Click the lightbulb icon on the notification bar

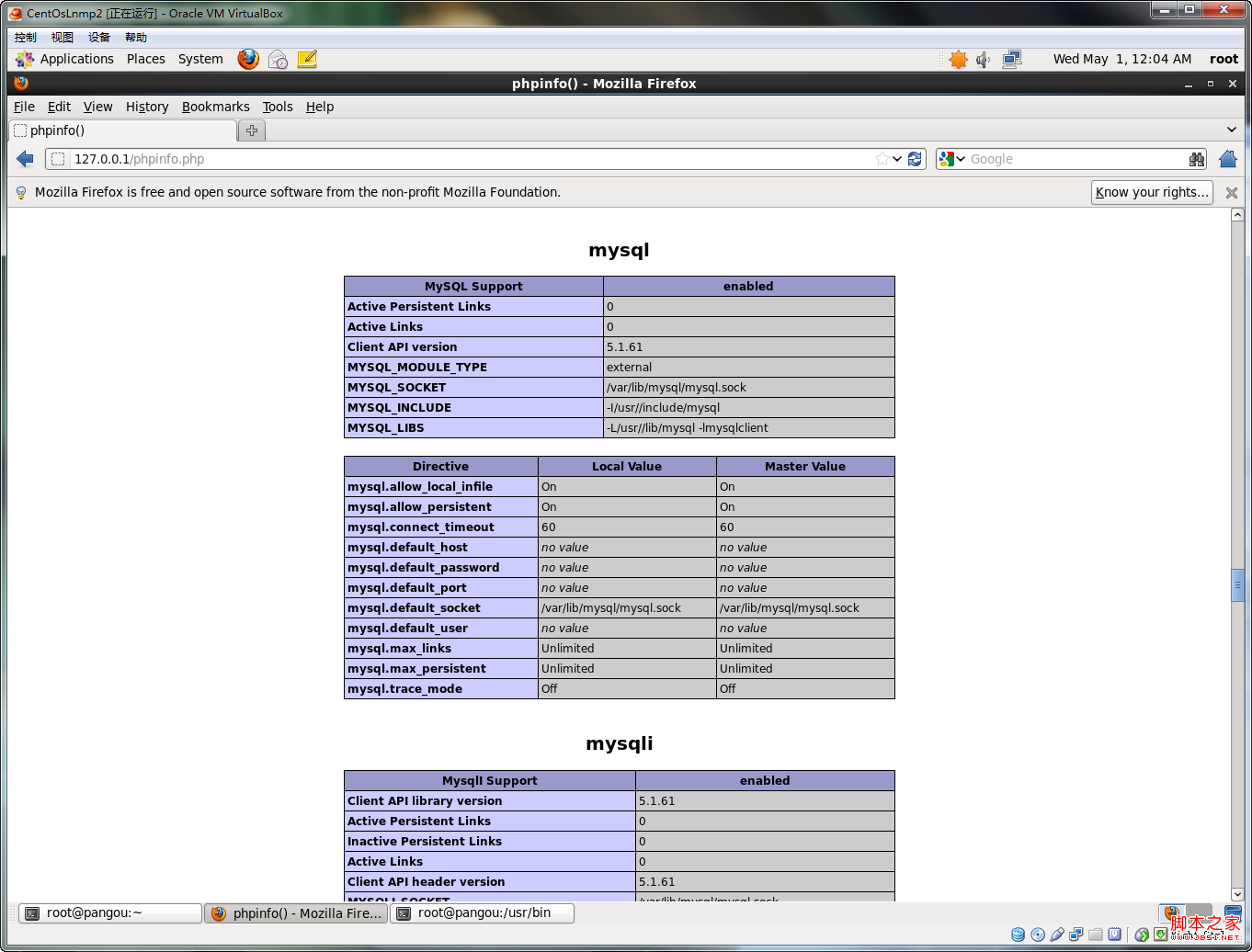coord(20,192)
